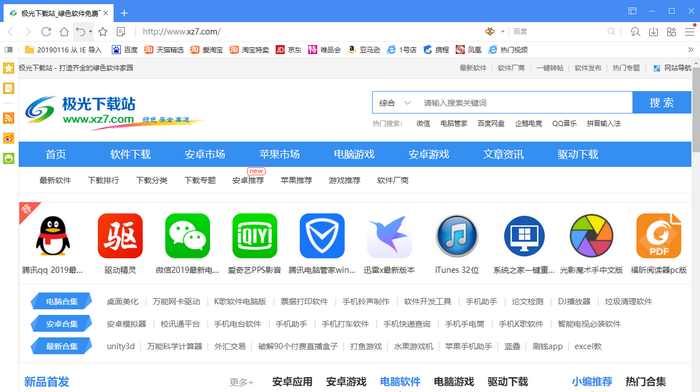This screenshot has height=392, width=700.
Task: Open the 福昕阅读器 PDF app icon
Action: coord(659,236)
